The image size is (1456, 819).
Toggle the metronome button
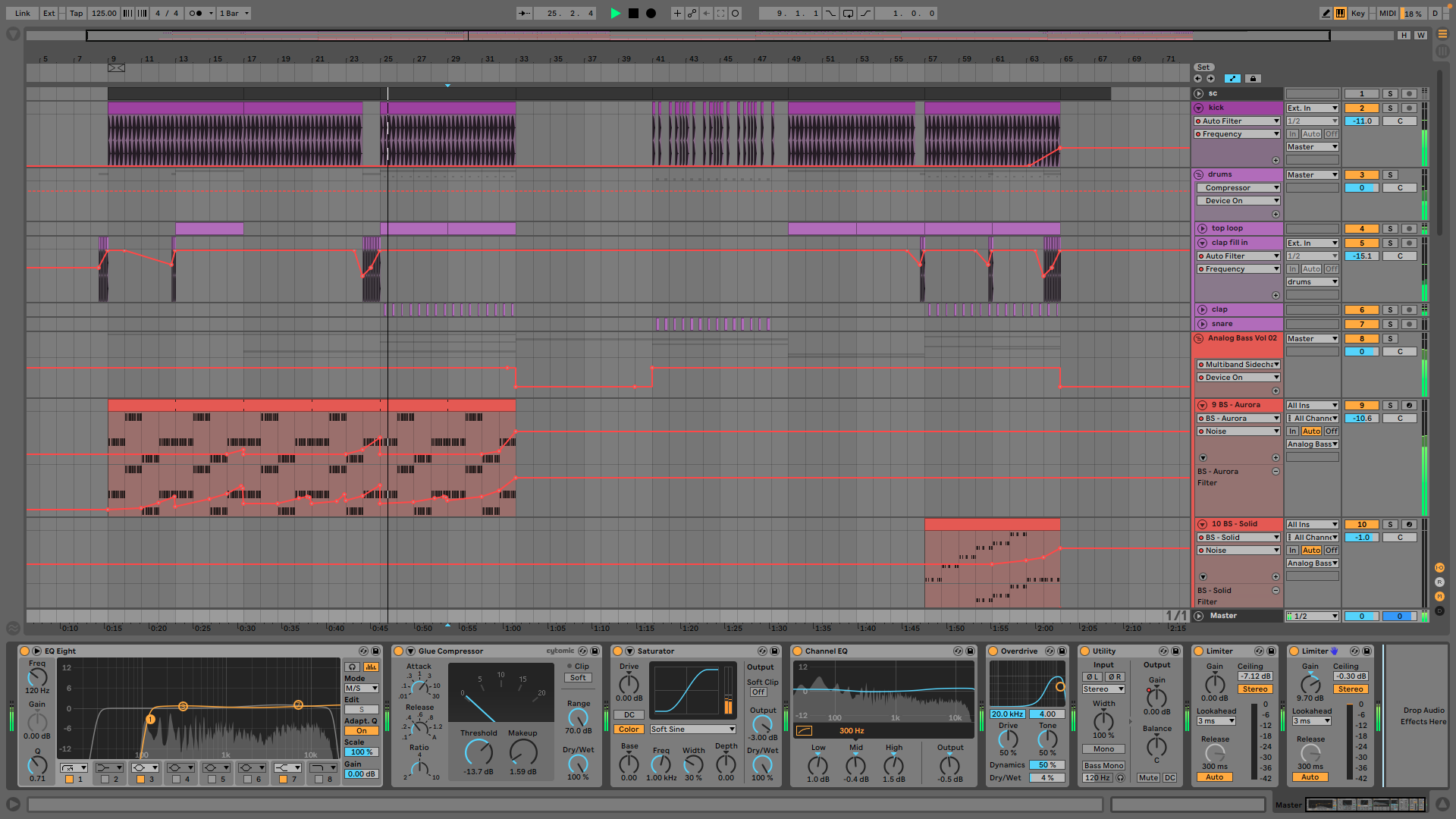point(196,13)
